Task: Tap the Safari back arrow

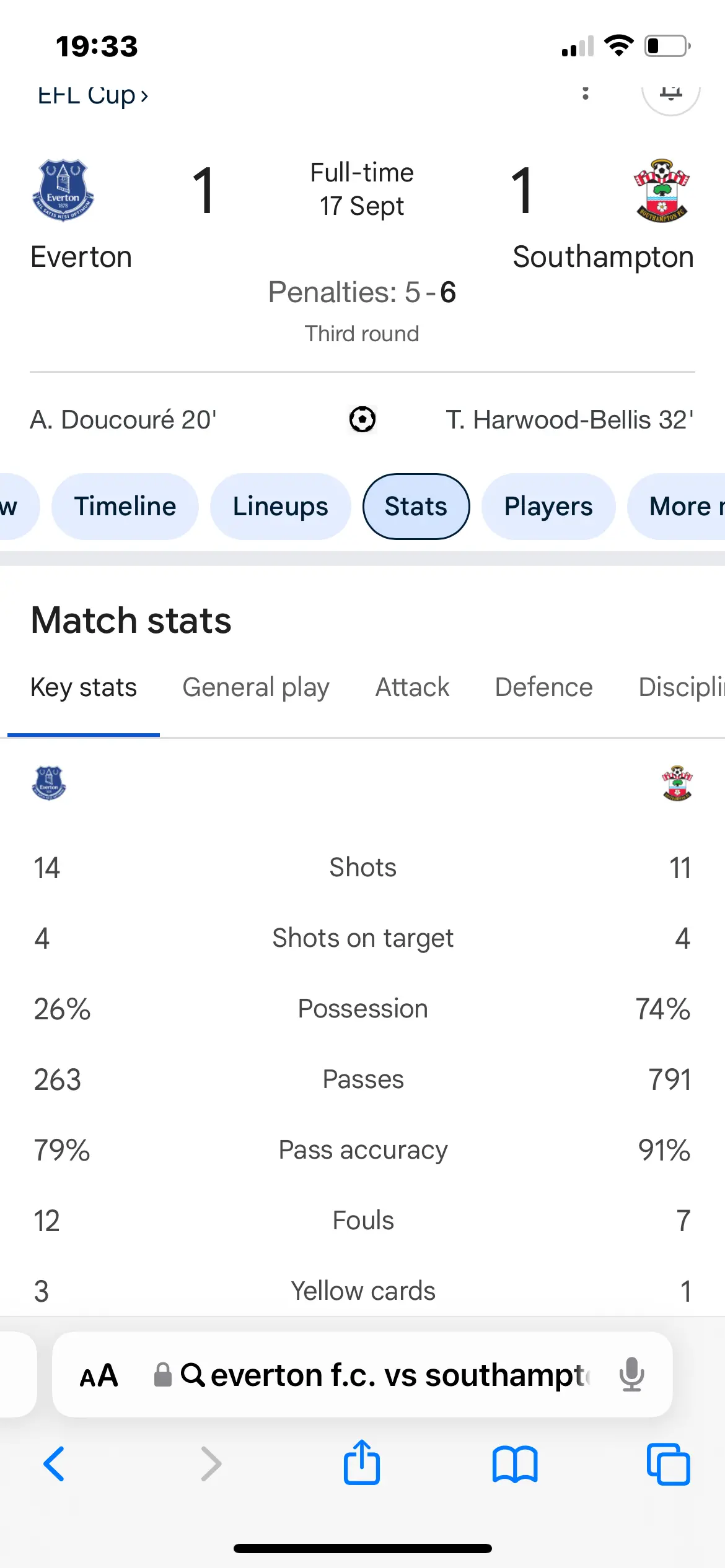Action: pyautogui.click(x=54, y=1464)
